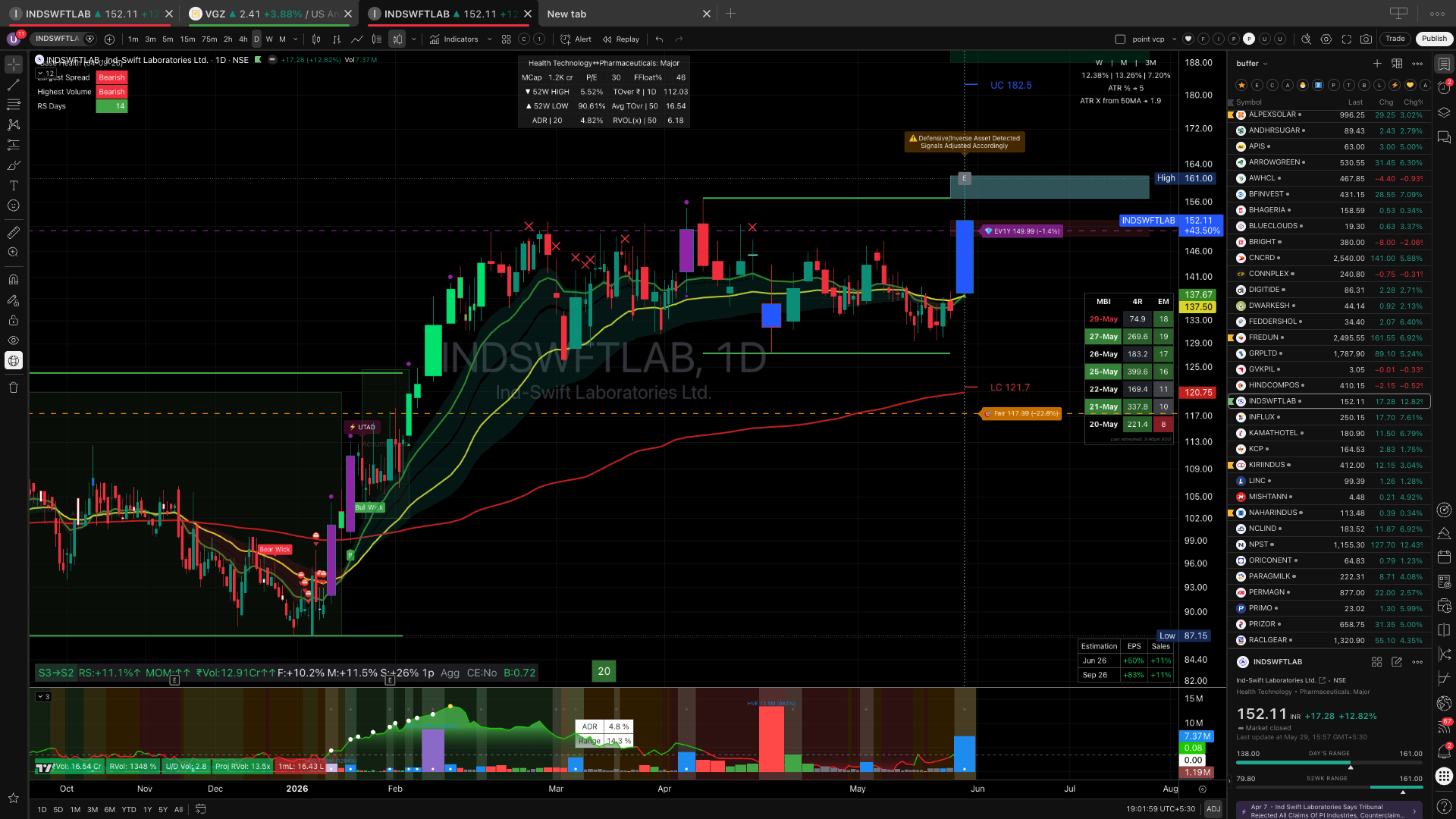Create a price Alert

576,39
